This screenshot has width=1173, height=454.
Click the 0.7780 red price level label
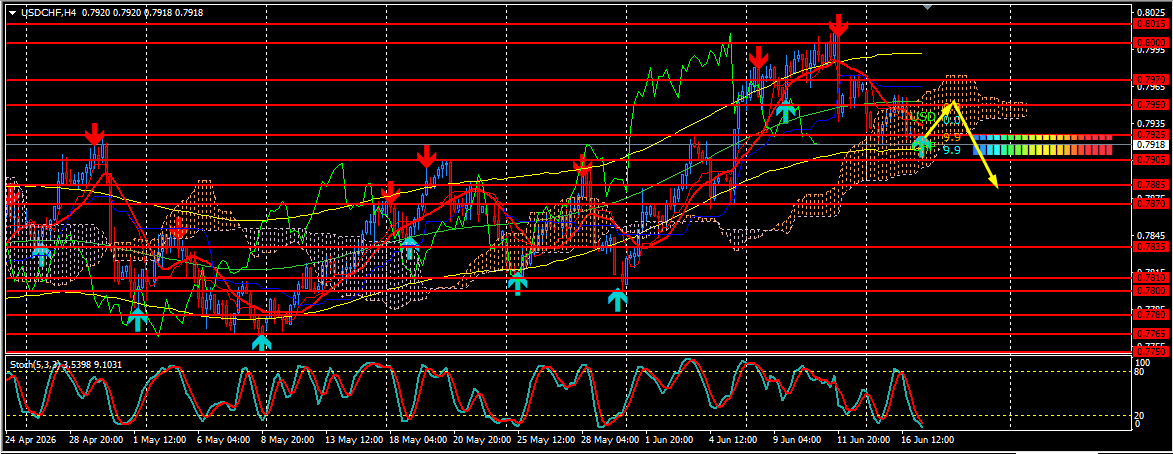tap(1151, 315)
